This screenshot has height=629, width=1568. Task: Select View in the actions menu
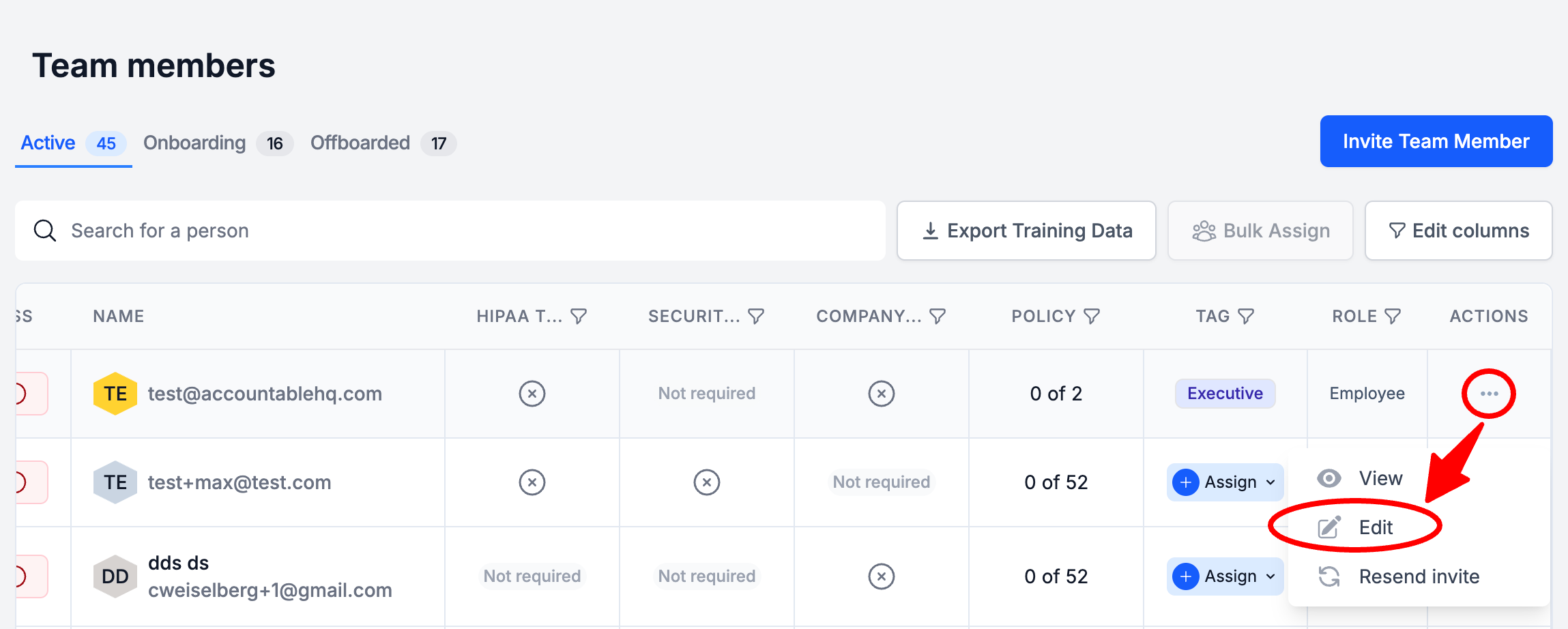tap(1380, 478)
